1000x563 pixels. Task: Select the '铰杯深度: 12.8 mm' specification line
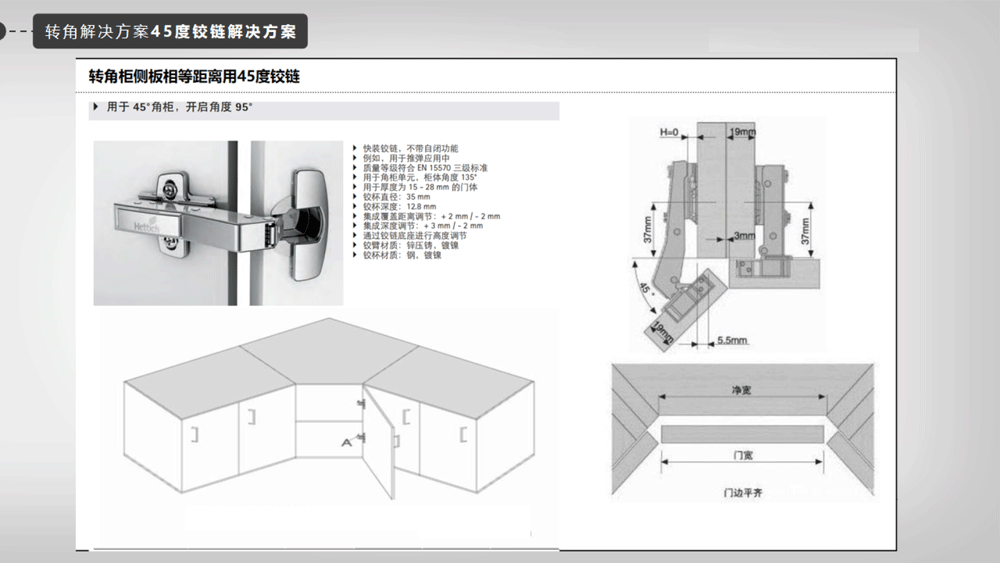[397, 206]
